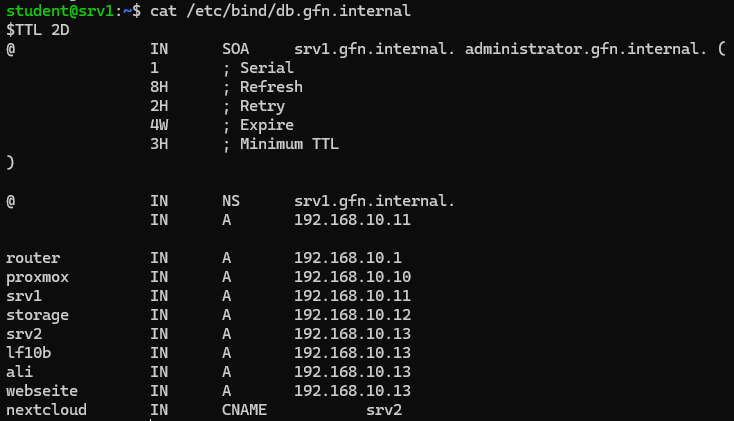734x421 pixels.
Task: Click IP address 192.168.10.12
Action: 352,315
